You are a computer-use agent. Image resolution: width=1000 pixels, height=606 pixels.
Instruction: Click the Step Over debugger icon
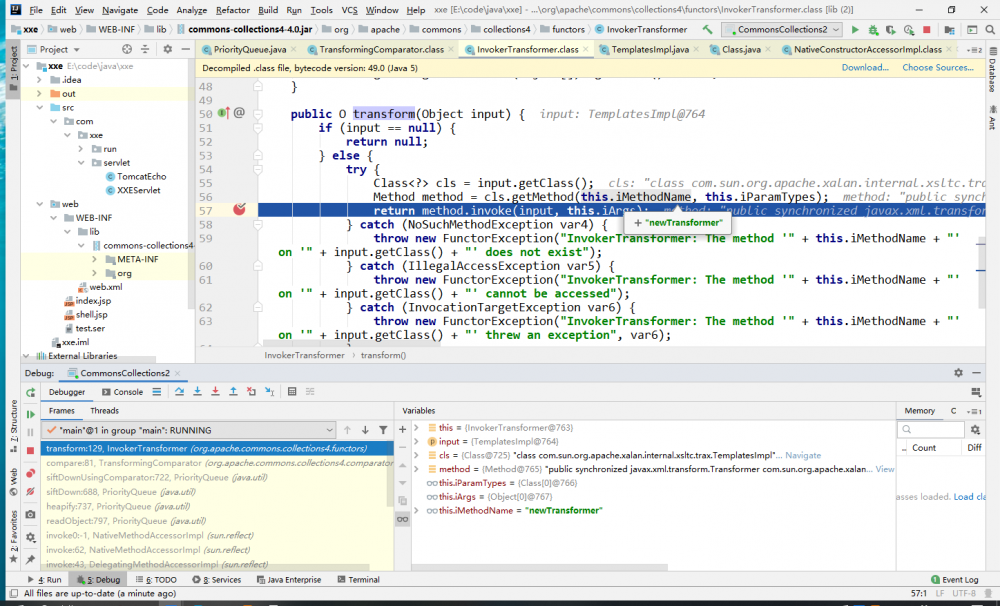(x=181, y=392)
